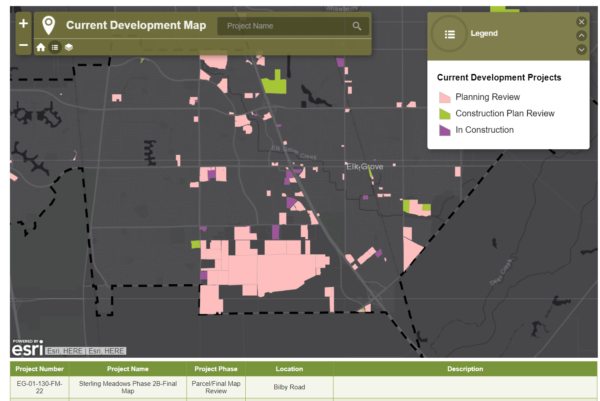The width and height of the screenshot is (600, 401).
Task: Click the location pin icon beside map title
Action: (49, 26)
